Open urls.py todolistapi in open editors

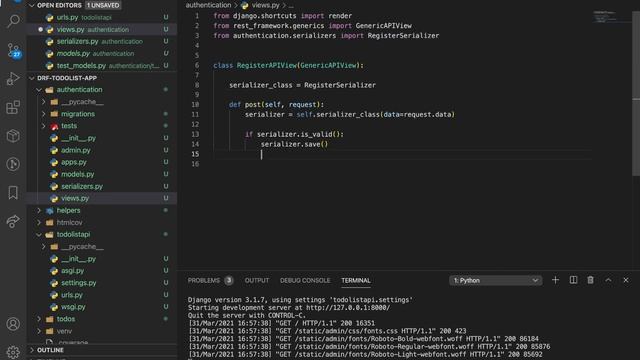pos(102,18)
